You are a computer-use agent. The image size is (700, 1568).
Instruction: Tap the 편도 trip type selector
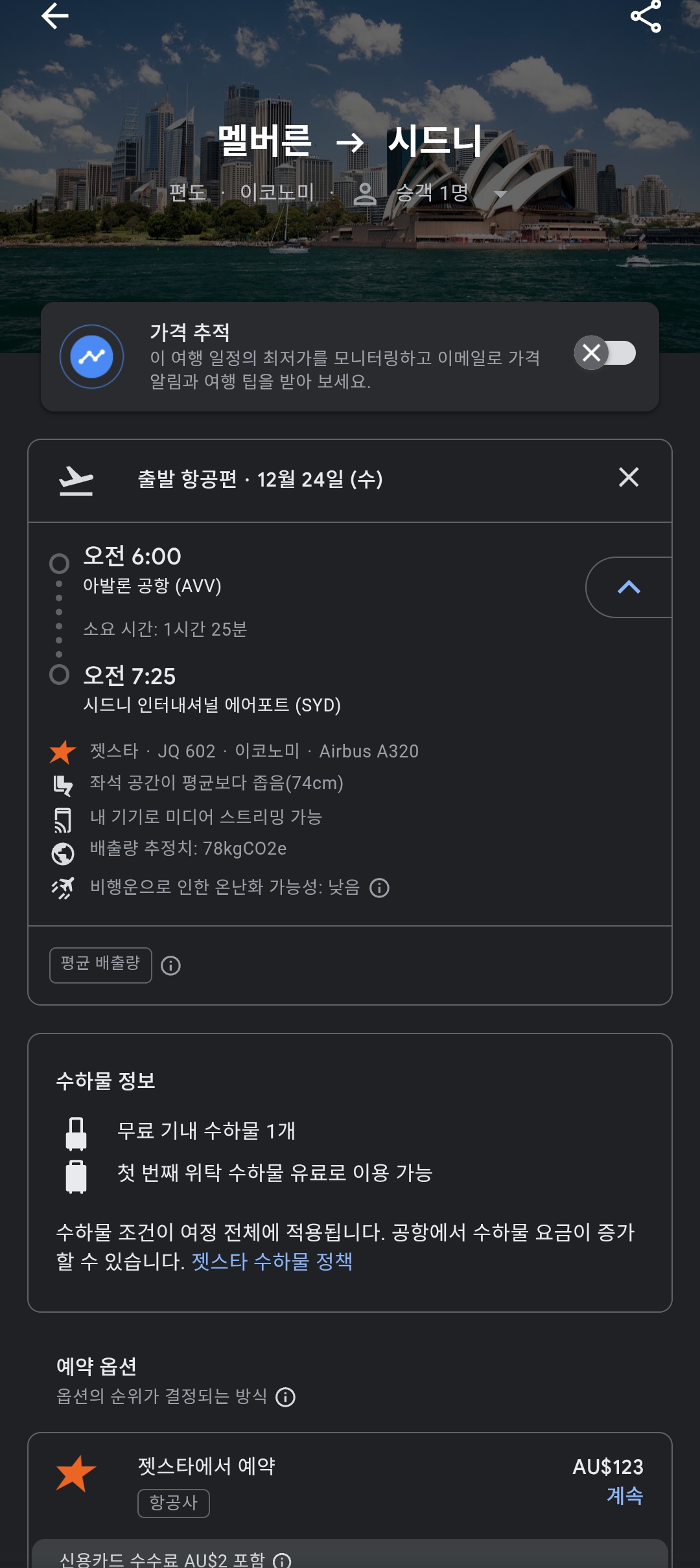(187, 192)
